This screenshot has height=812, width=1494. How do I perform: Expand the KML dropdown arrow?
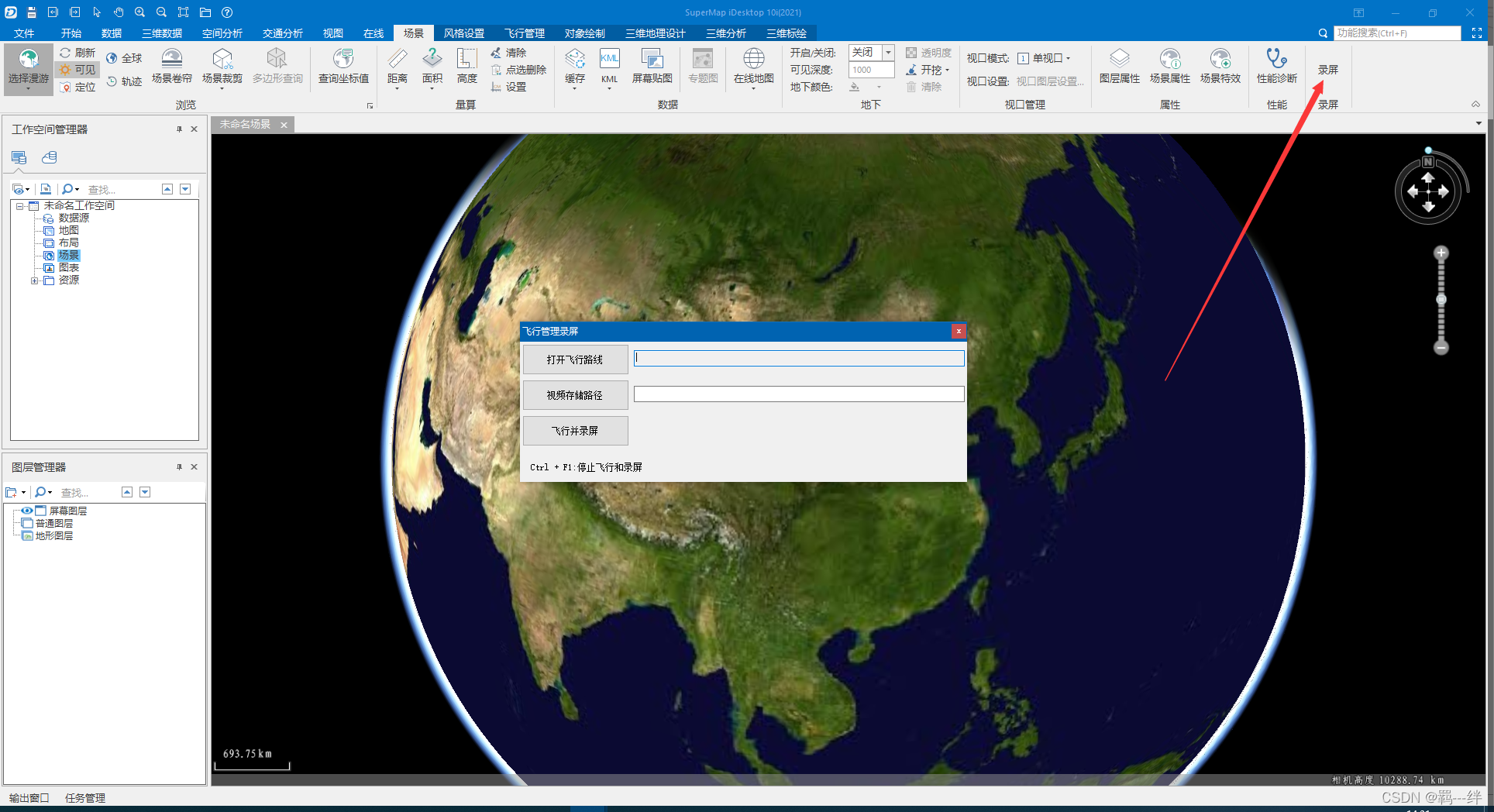point(609,89)
